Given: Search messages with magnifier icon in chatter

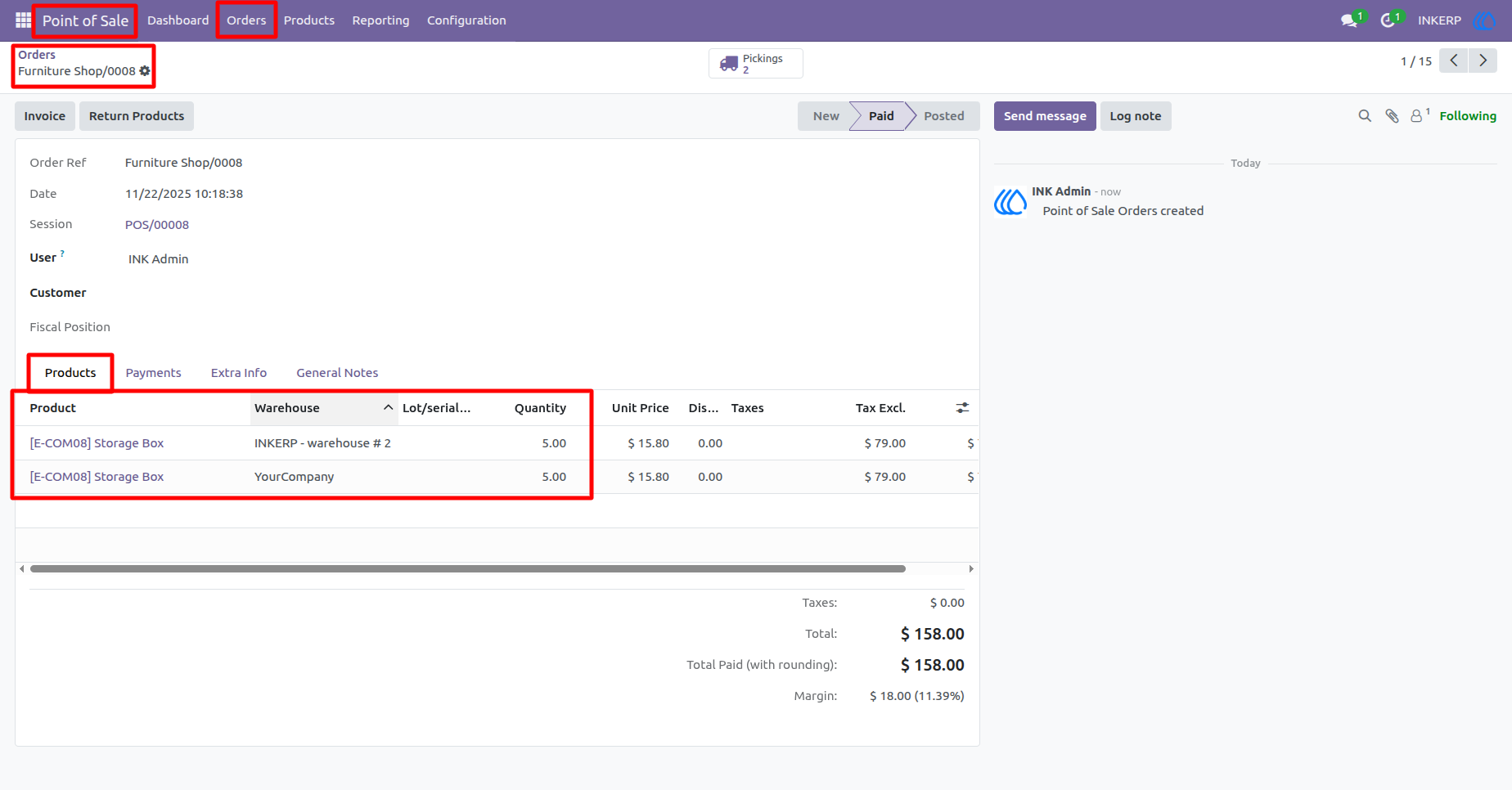Looking at the screenshot, I should click(x=1365, y=116).
